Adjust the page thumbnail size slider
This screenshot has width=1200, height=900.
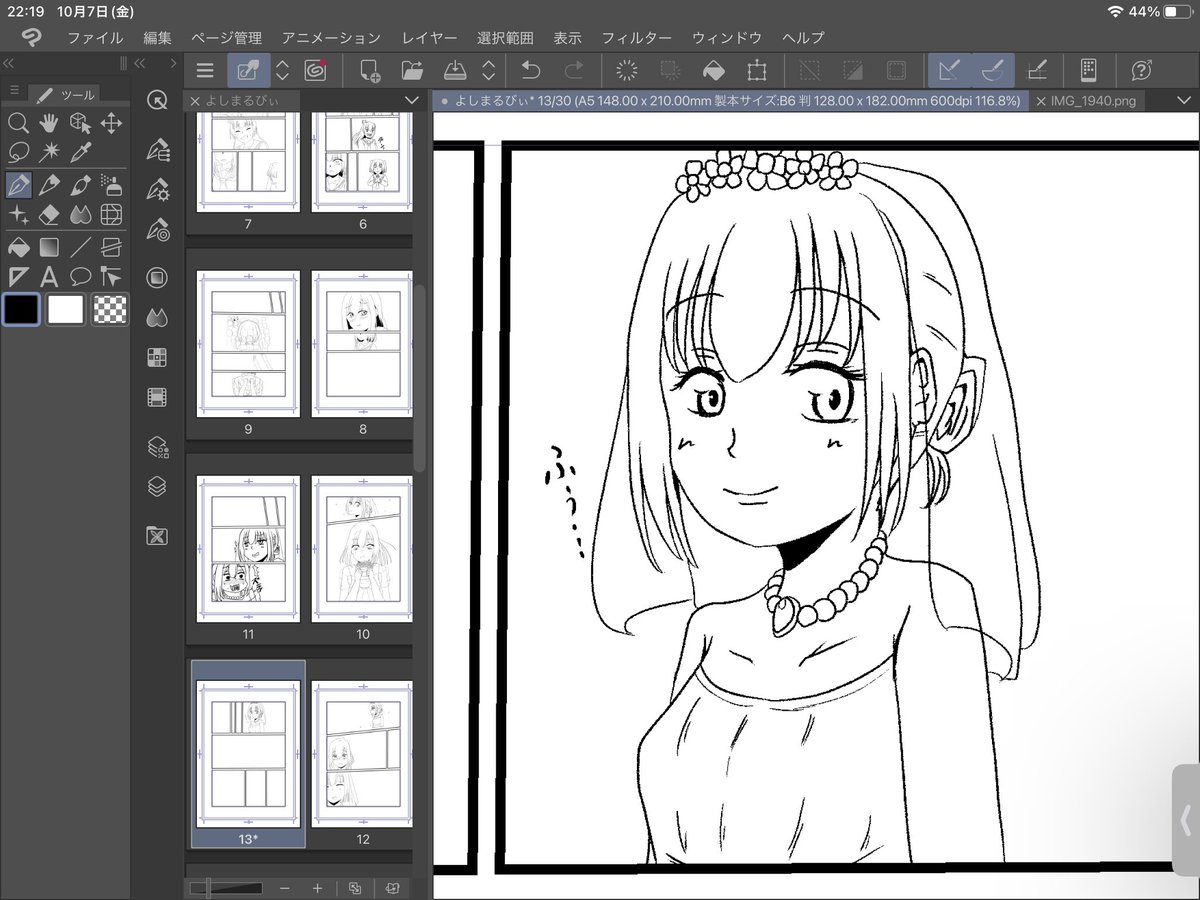[227, 887]
